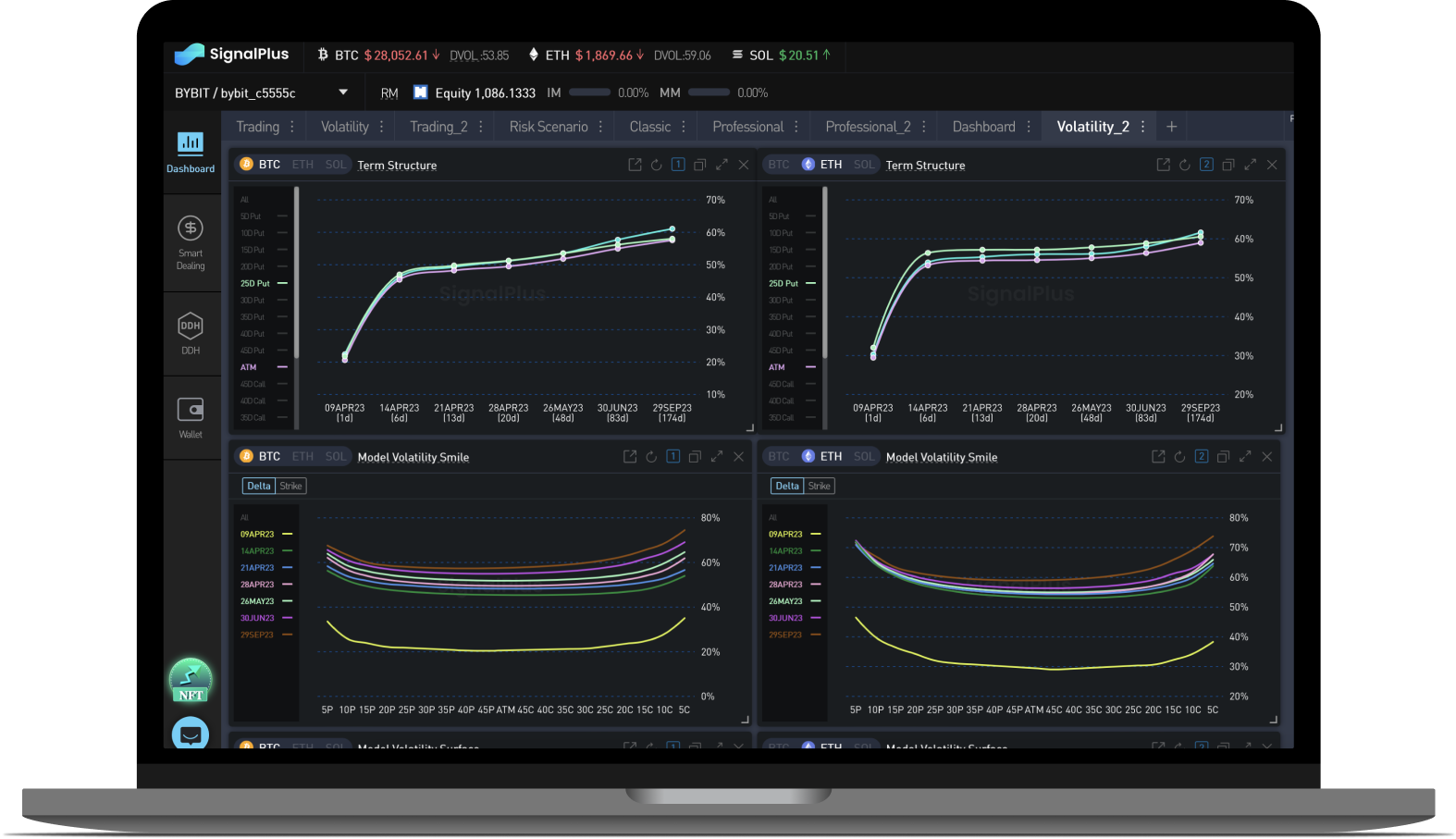Pop out ETH Term Structure panel

1163,165
